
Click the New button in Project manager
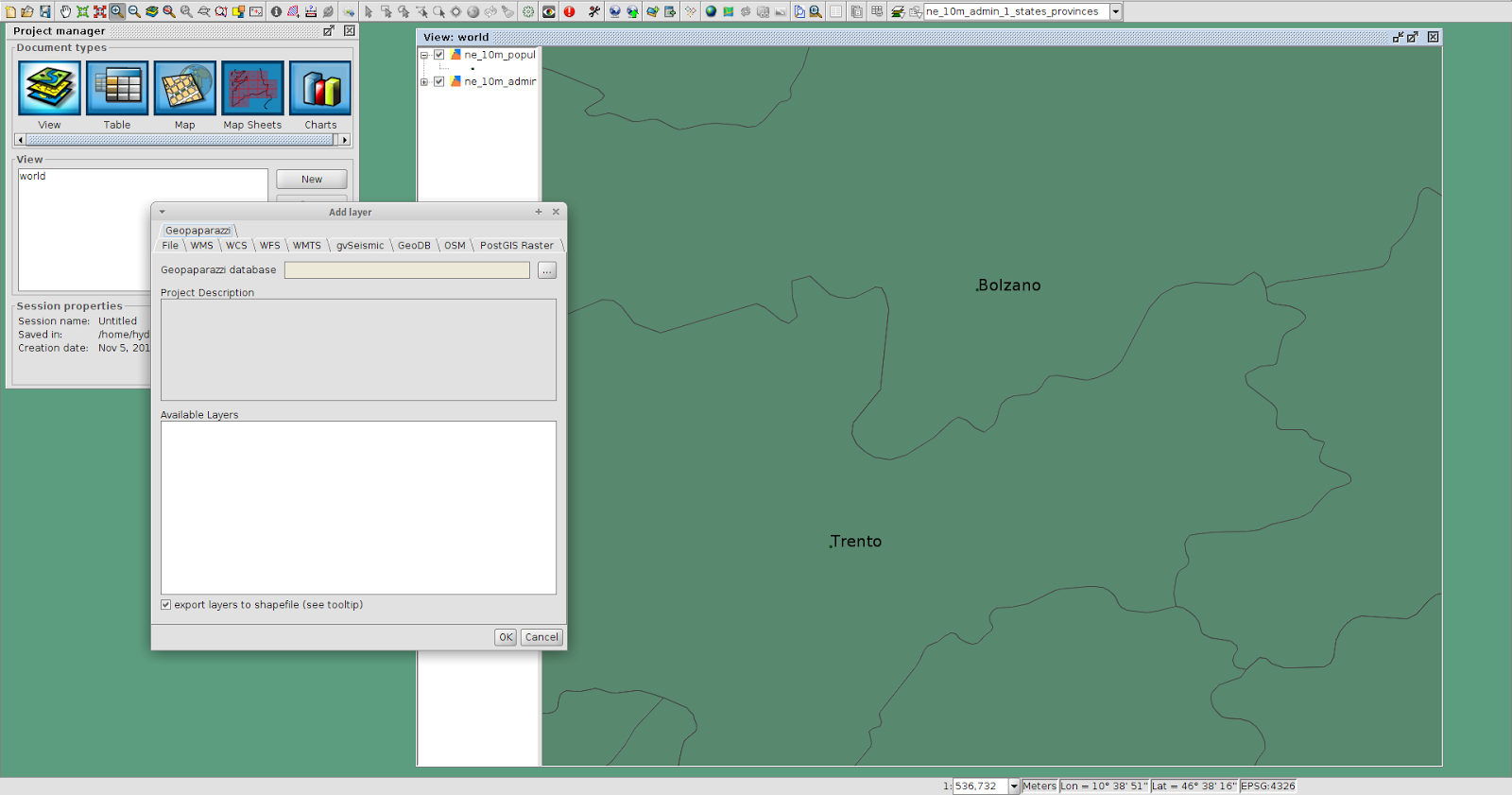312,180
